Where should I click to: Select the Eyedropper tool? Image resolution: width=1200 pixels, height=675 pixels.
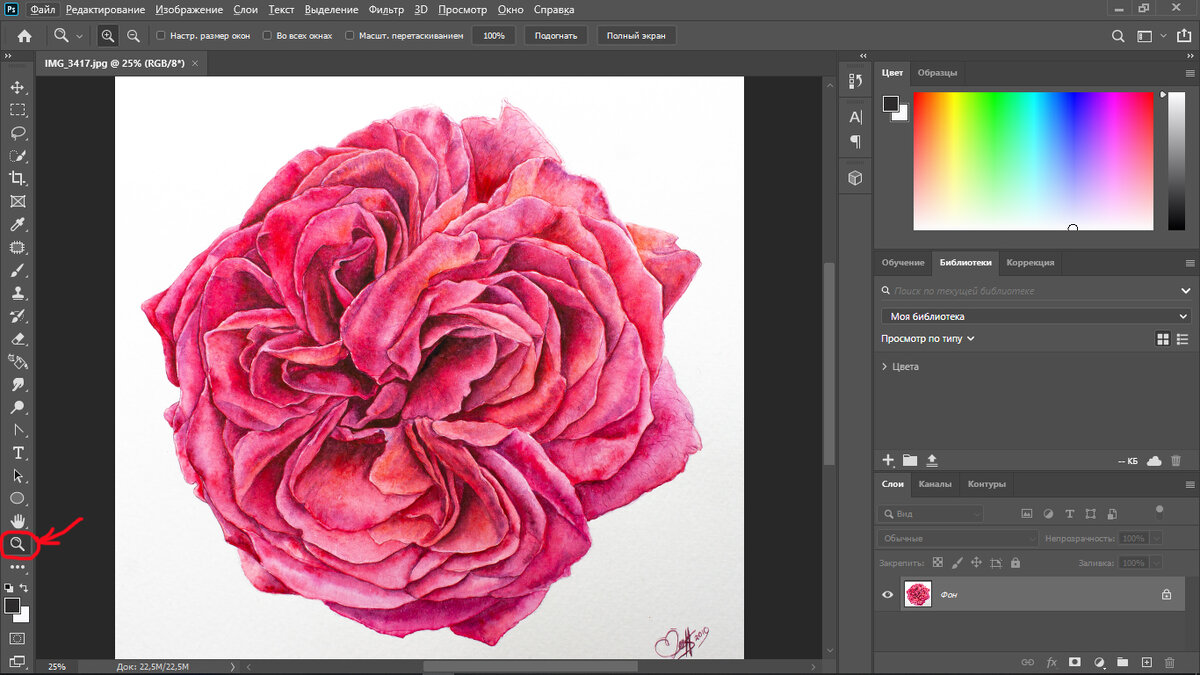[x=17, y=224]
